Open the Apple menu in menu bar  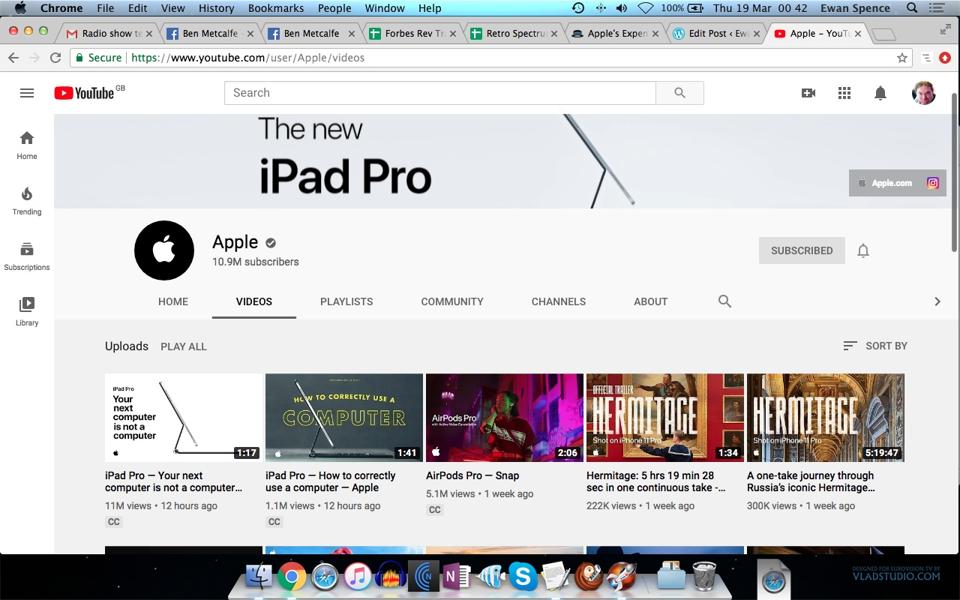[20, 8]
